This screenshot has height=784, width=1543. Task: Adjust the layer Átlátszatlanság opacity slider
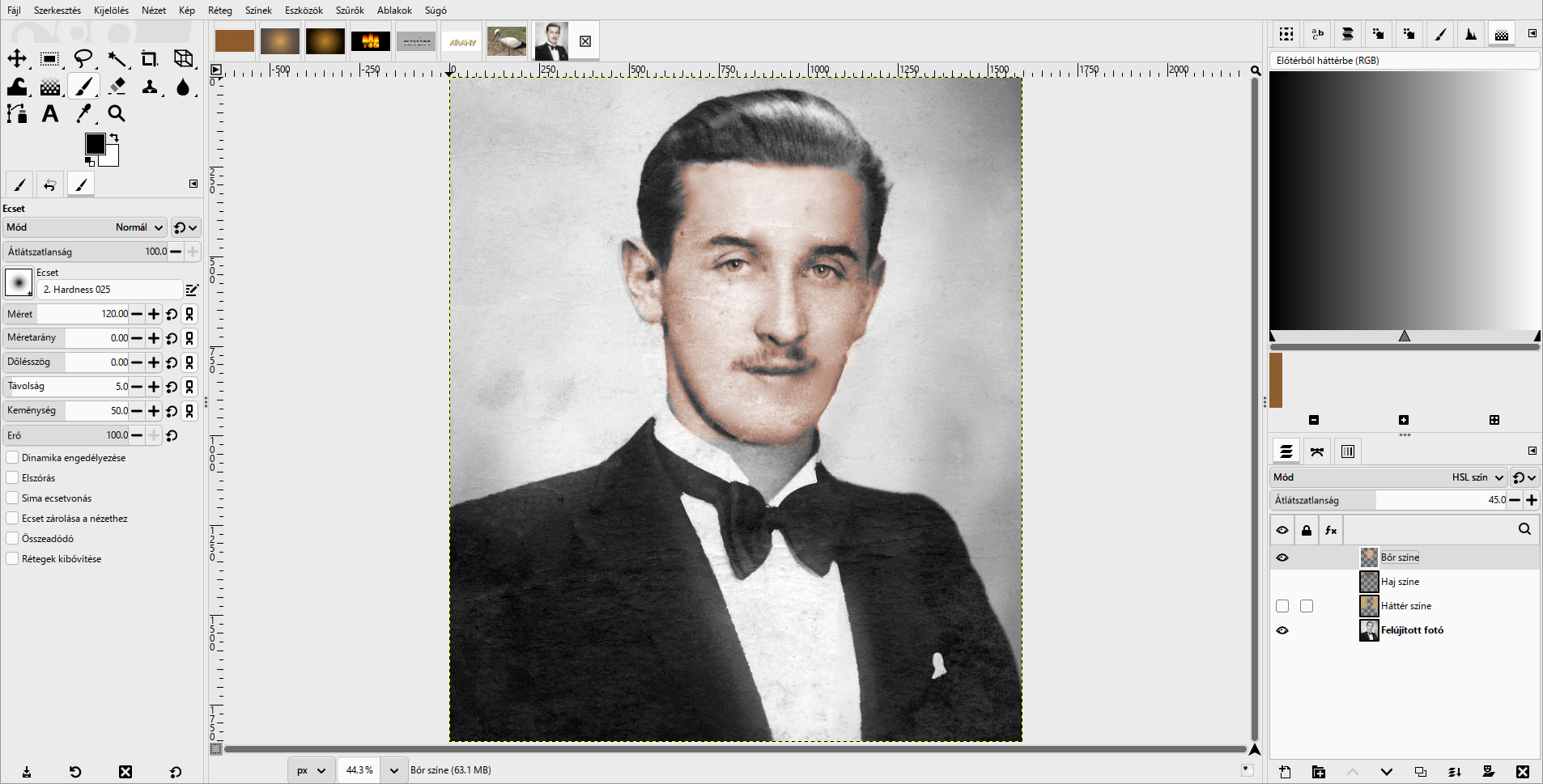[1388, 500]
